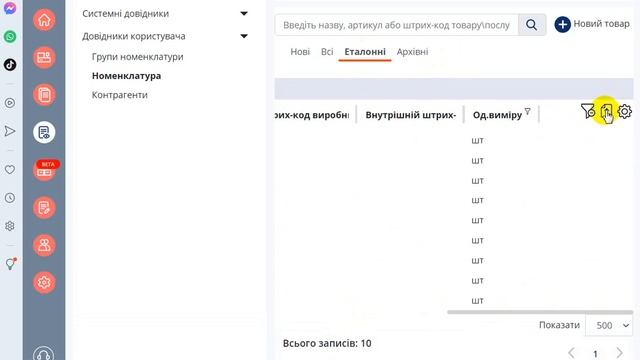Filter the Од.виміру column
This screenshot has width=640, height=360.
pos(527,111)
